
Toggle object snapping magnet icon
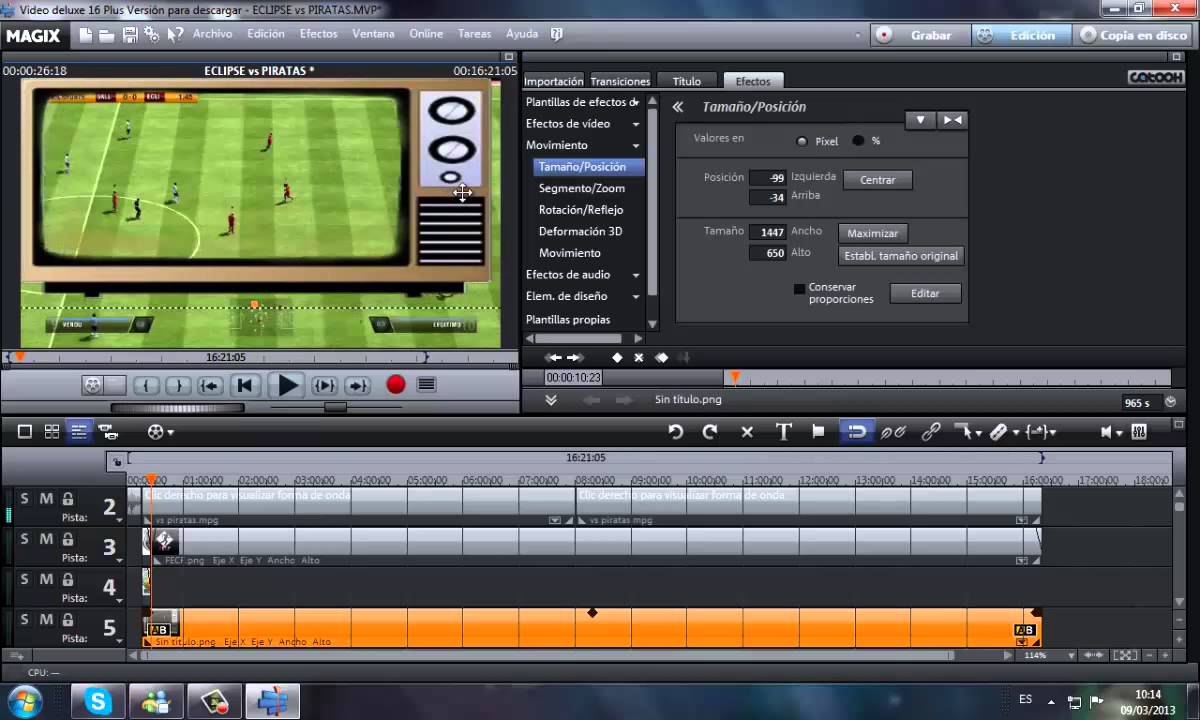pos(857,432)
